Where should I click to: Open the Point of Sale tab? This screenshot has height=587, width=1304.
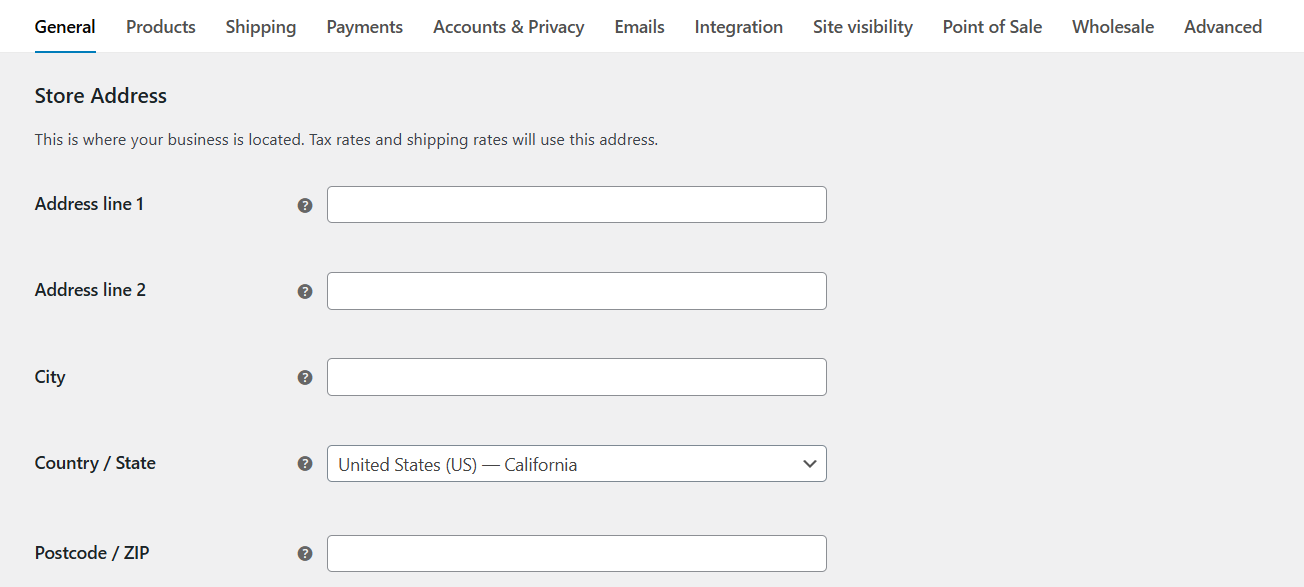click(991, 27)
